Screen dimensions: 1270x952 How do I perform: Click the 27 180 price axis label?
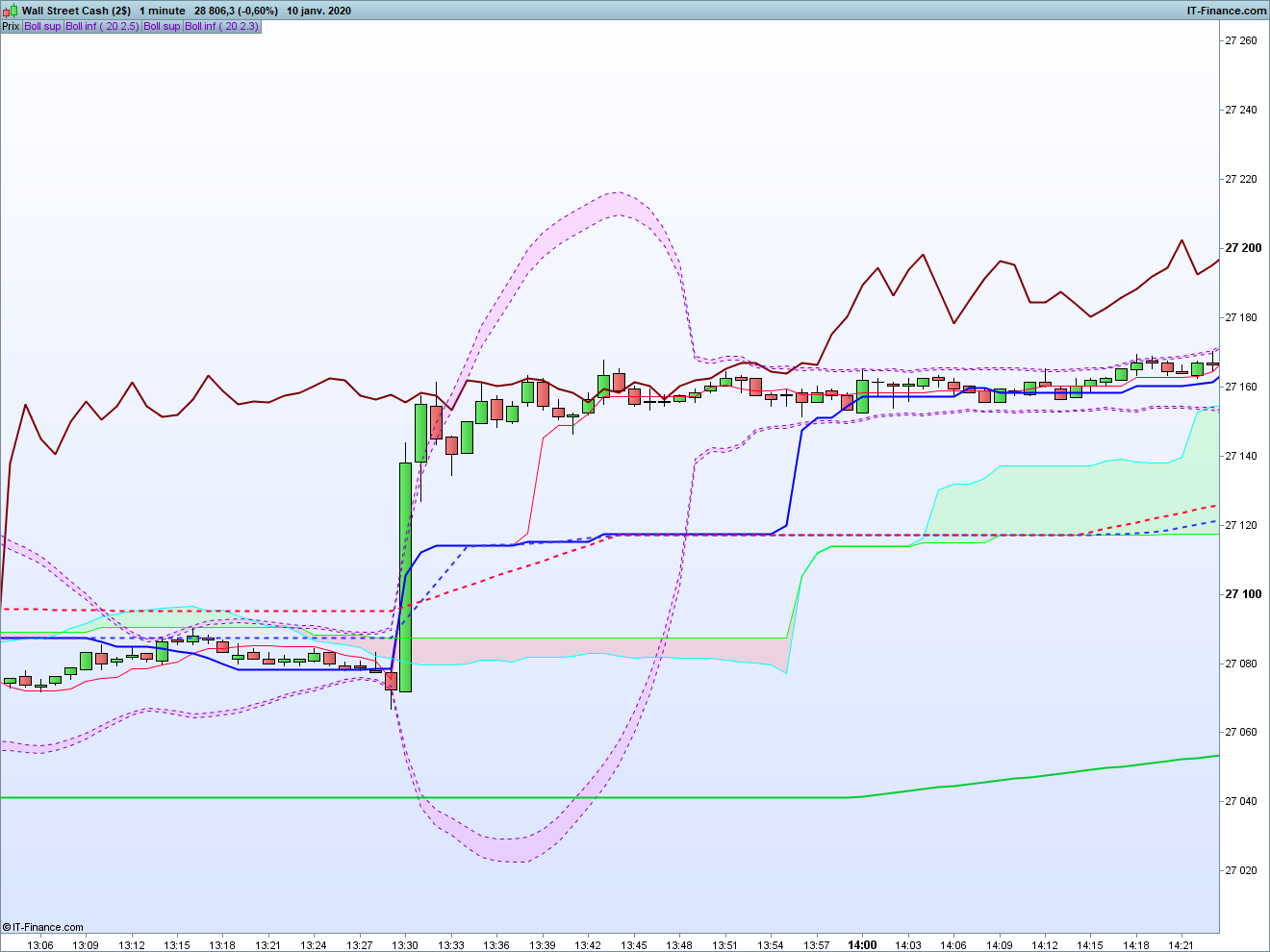pos(1240,317)
